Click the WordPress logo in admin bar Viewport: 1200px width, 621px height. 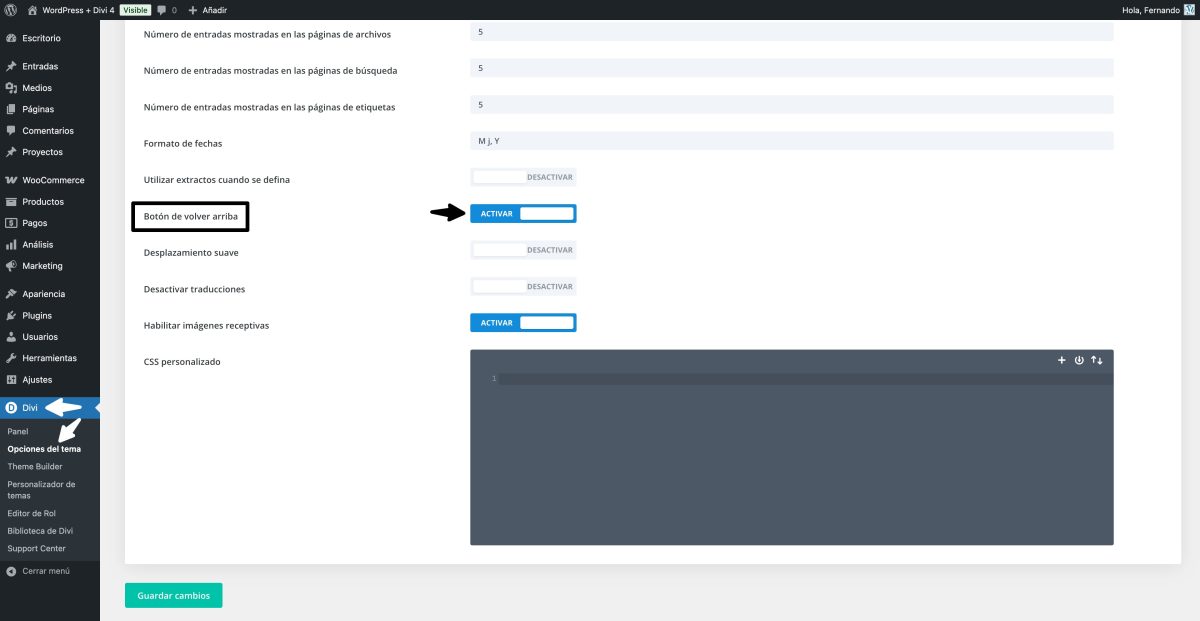[x=11, y=10]
